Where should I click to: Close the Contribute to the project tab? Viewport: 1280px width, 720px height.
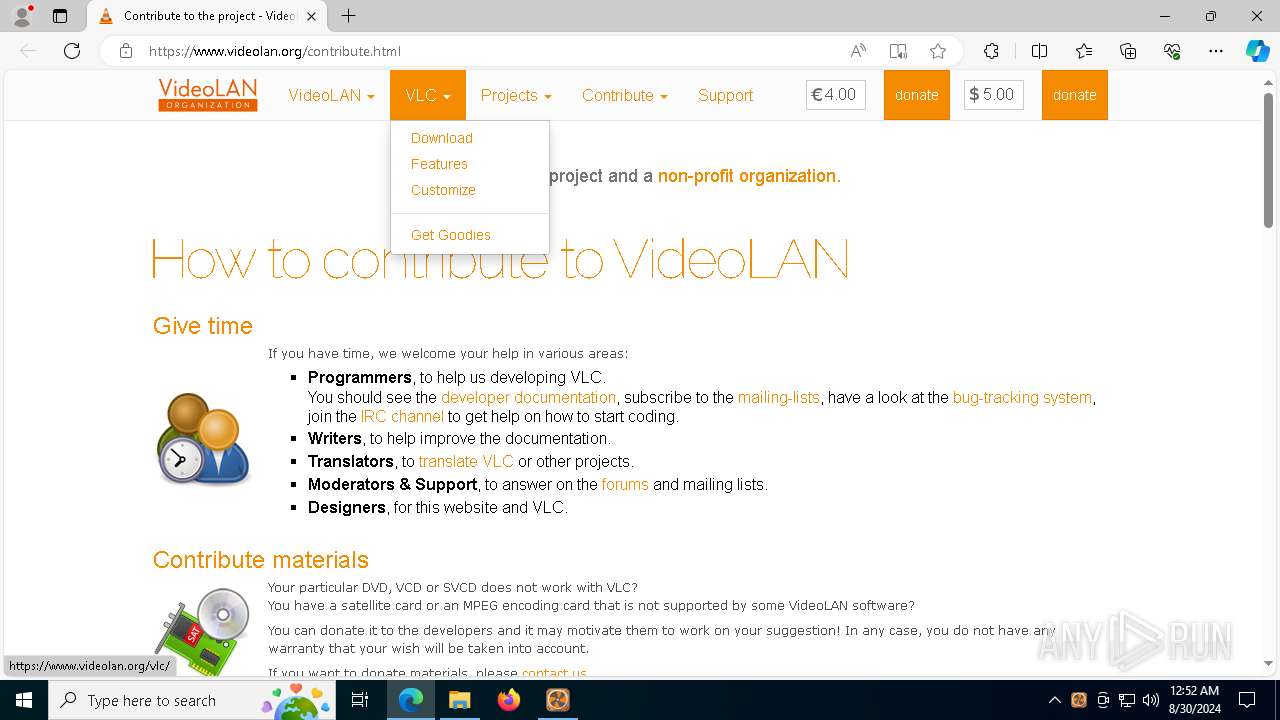pyautogui.click(x=311, y=16)
